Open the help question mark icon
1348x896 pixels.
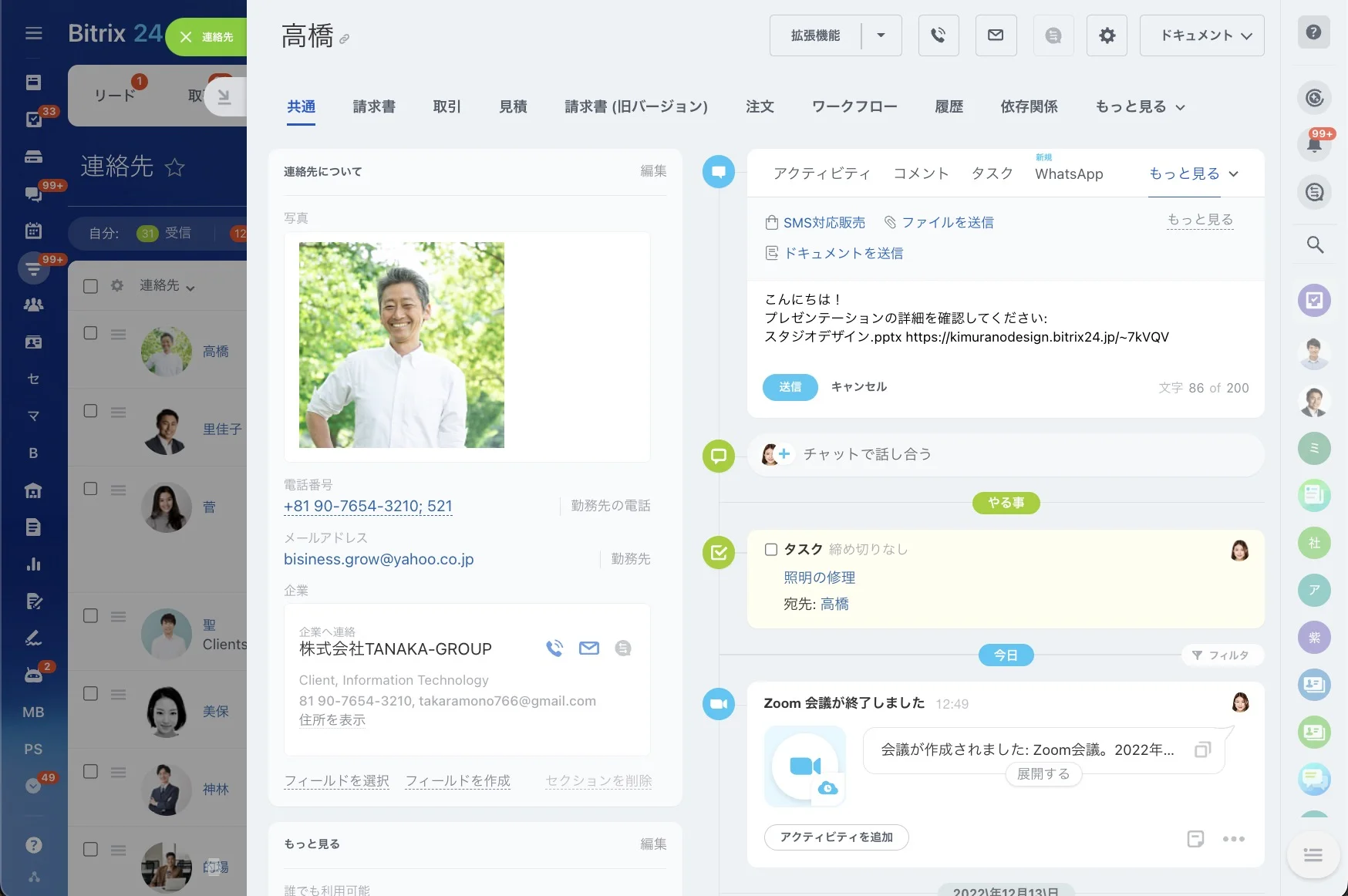1314,32
